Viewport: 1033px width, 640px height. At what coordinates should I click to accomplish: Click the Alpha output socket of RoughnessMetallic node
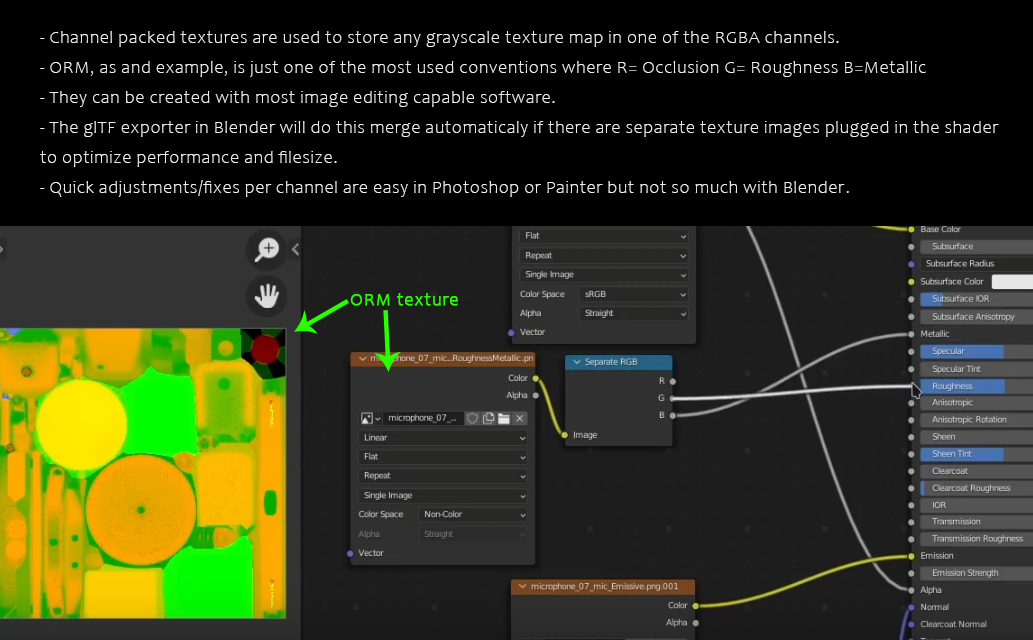click(x=536, y=395)
